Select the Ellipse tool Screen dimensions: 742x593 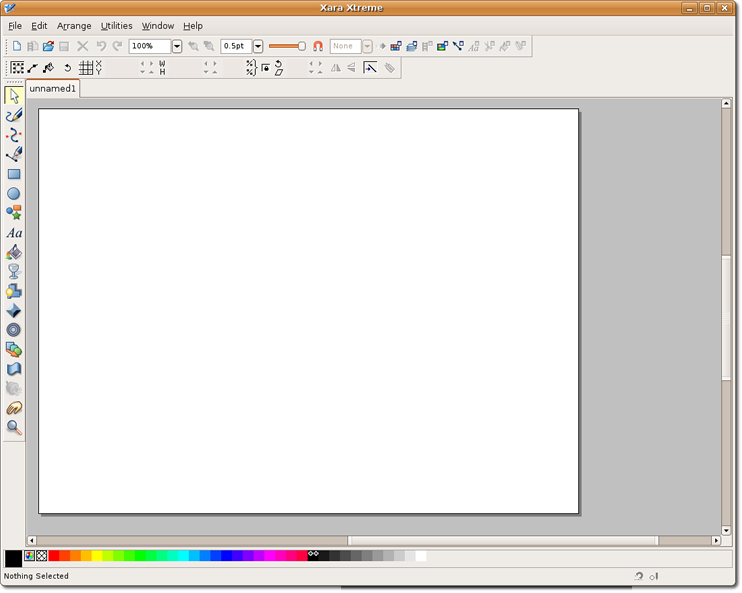14,194
